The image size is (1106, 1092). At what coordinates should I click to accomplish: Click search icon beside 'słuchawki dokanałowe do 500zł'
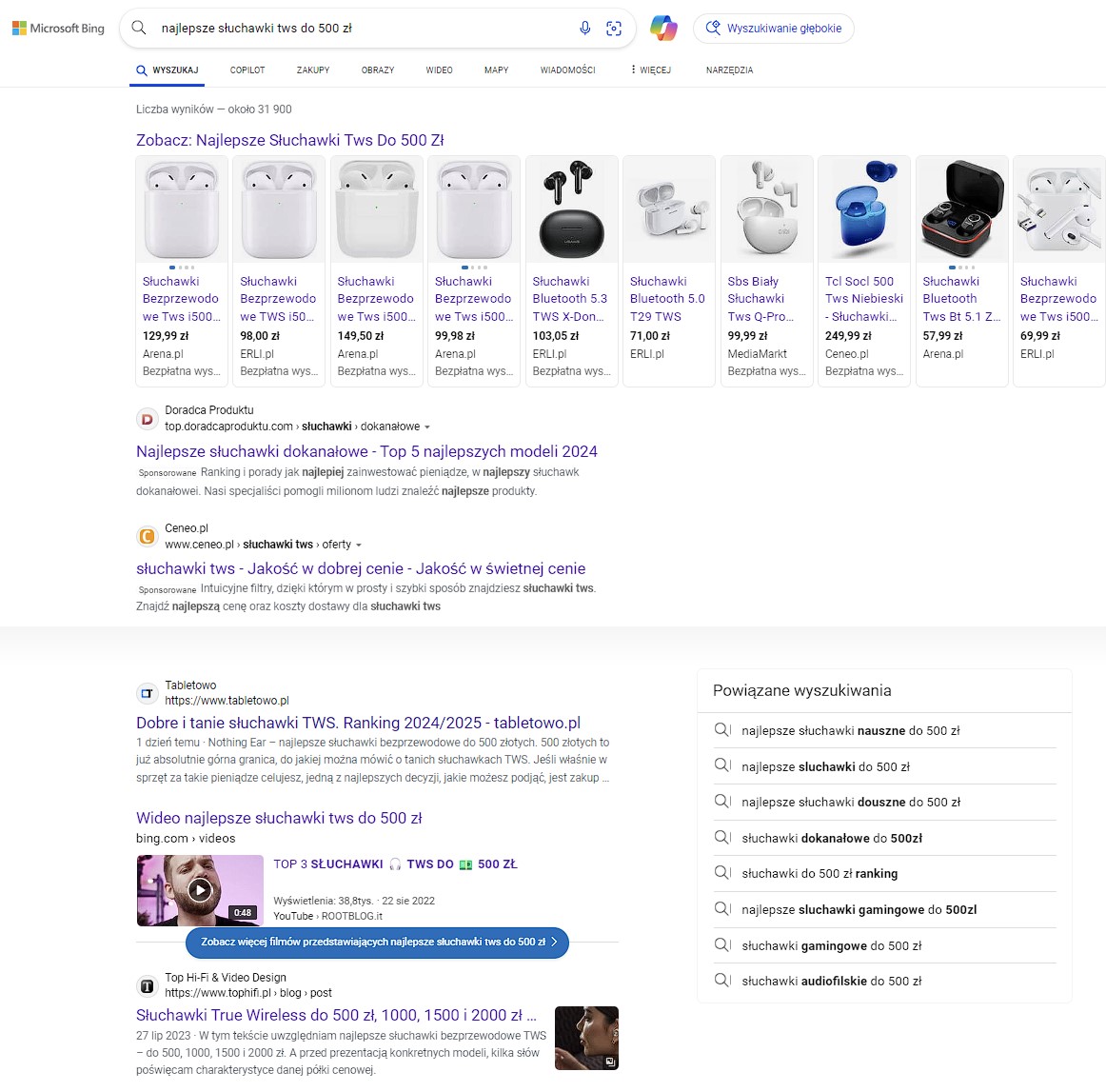point(722,838)
